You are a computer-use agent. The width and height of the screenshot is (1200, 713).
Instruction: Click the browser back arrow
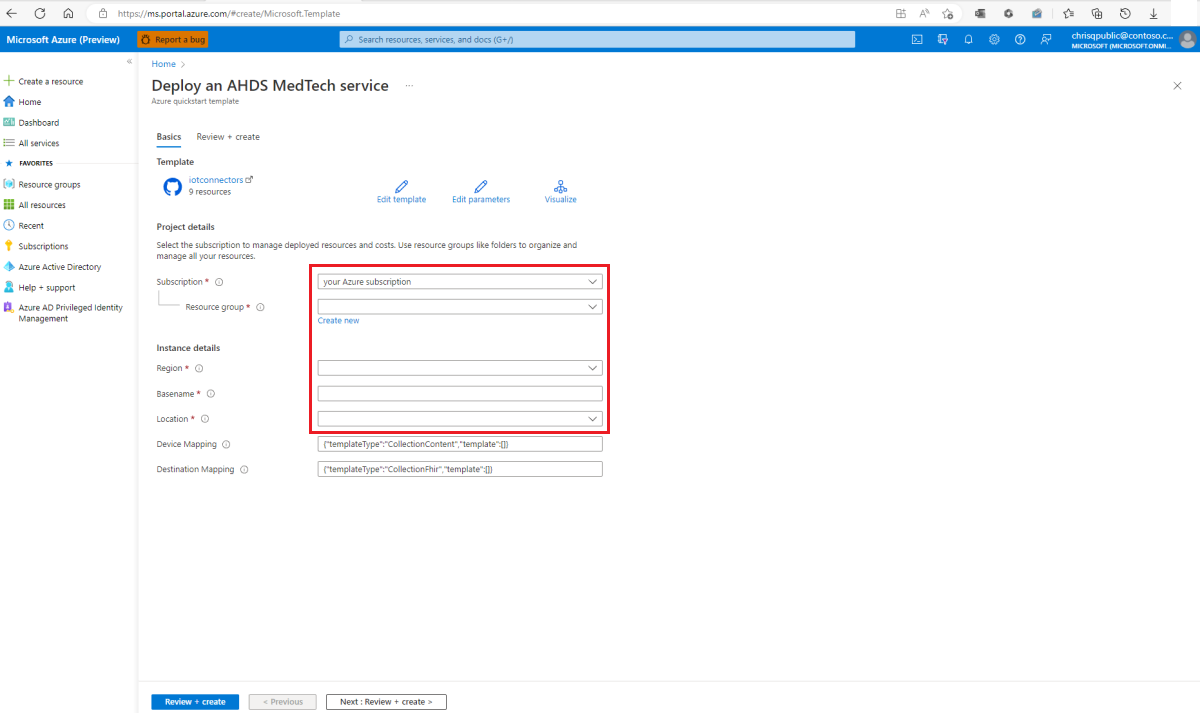click(x=12, y=13)
